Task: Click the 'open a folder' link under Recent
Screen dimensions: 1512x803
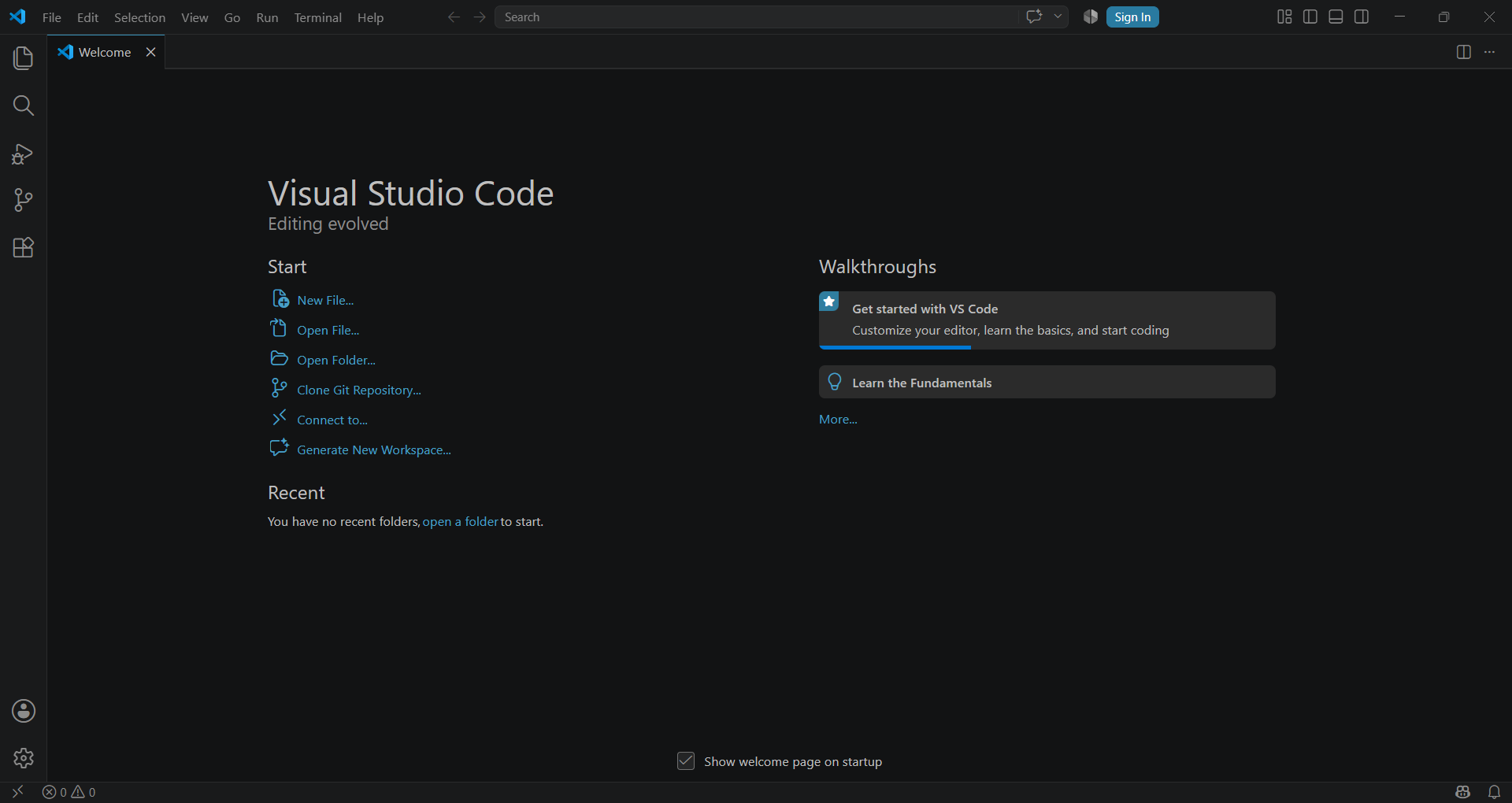Action: tap(461, 521)
